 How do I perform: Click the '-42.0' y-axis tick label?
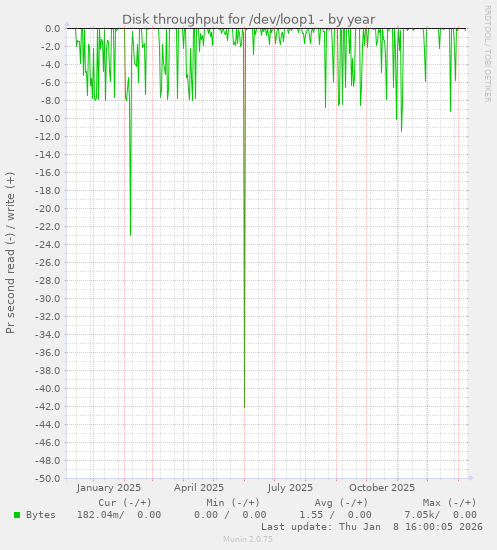pos(48,407)
